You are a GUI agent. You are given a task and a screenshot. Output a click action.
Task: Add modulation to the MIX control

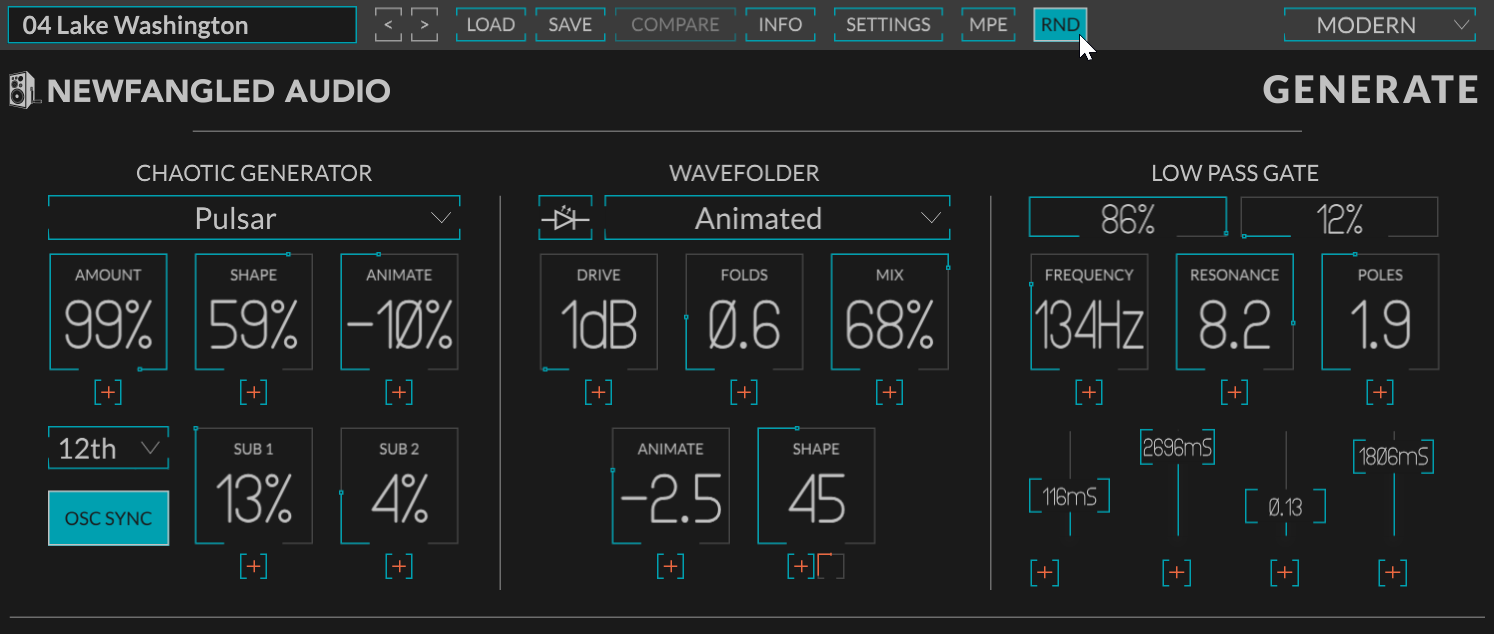click(x=889, y=393)
